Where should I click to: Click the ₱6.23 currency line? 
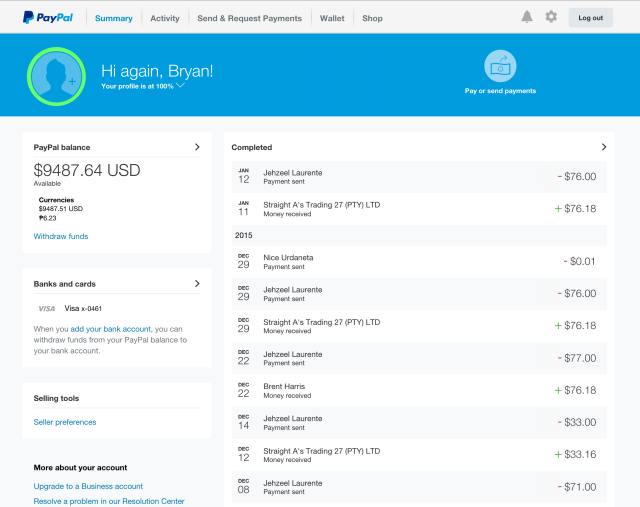pos(47,218)
